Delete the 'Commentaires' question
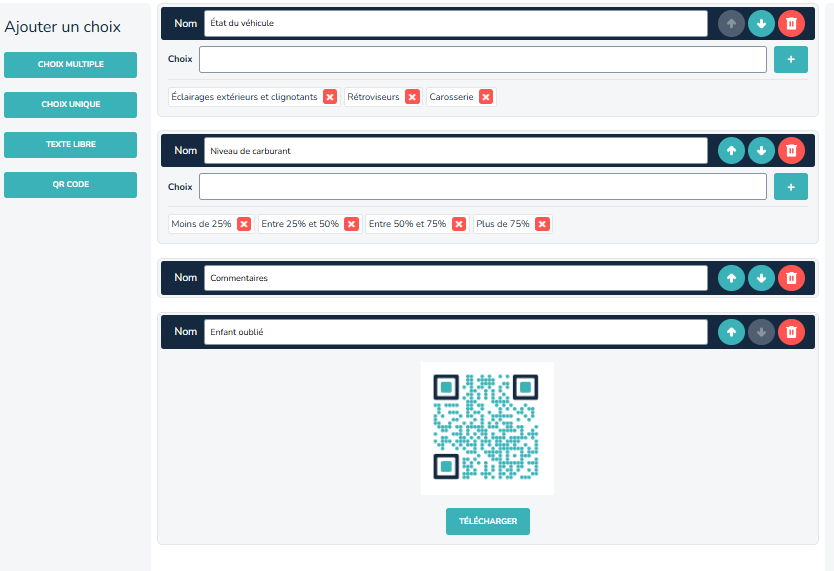The height and width of the screenshot is (571, 834). pyautogui.click(x=791, y=278)
